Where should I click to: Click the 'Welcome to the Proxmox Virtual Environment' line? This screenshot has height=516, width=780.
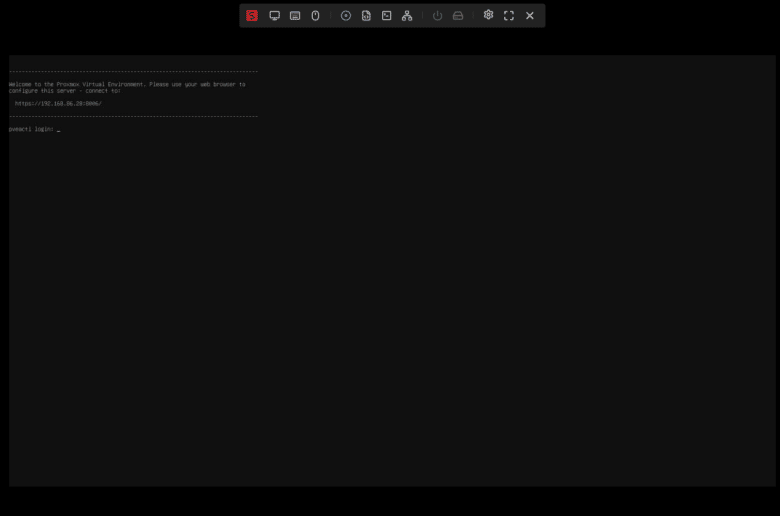[x=127, y=84]
